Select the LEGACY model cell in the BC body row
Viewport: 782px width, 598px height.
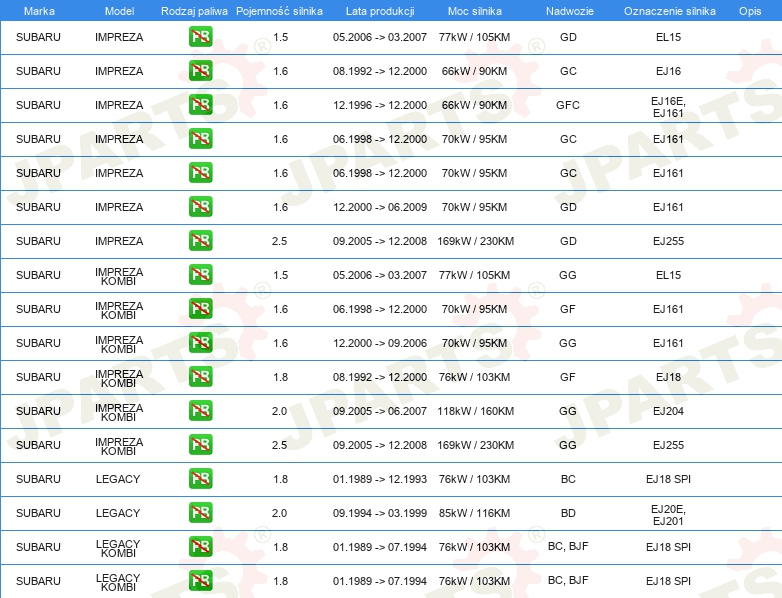pyautogui.click(x=118, y=479)
